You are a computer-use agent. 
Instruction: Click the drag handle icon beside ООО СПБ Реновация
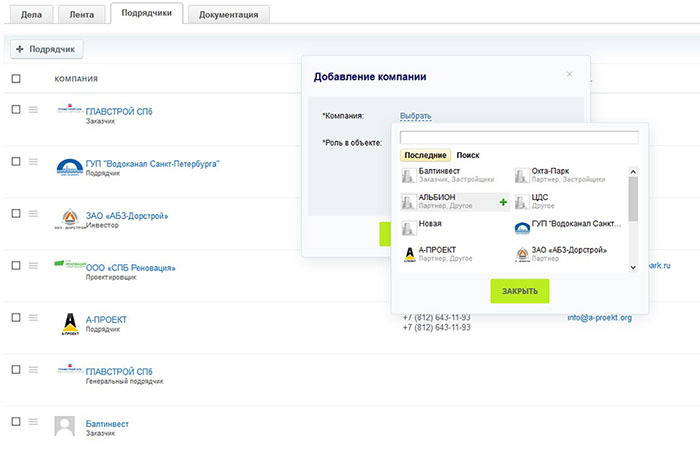(x=33, y=266)
